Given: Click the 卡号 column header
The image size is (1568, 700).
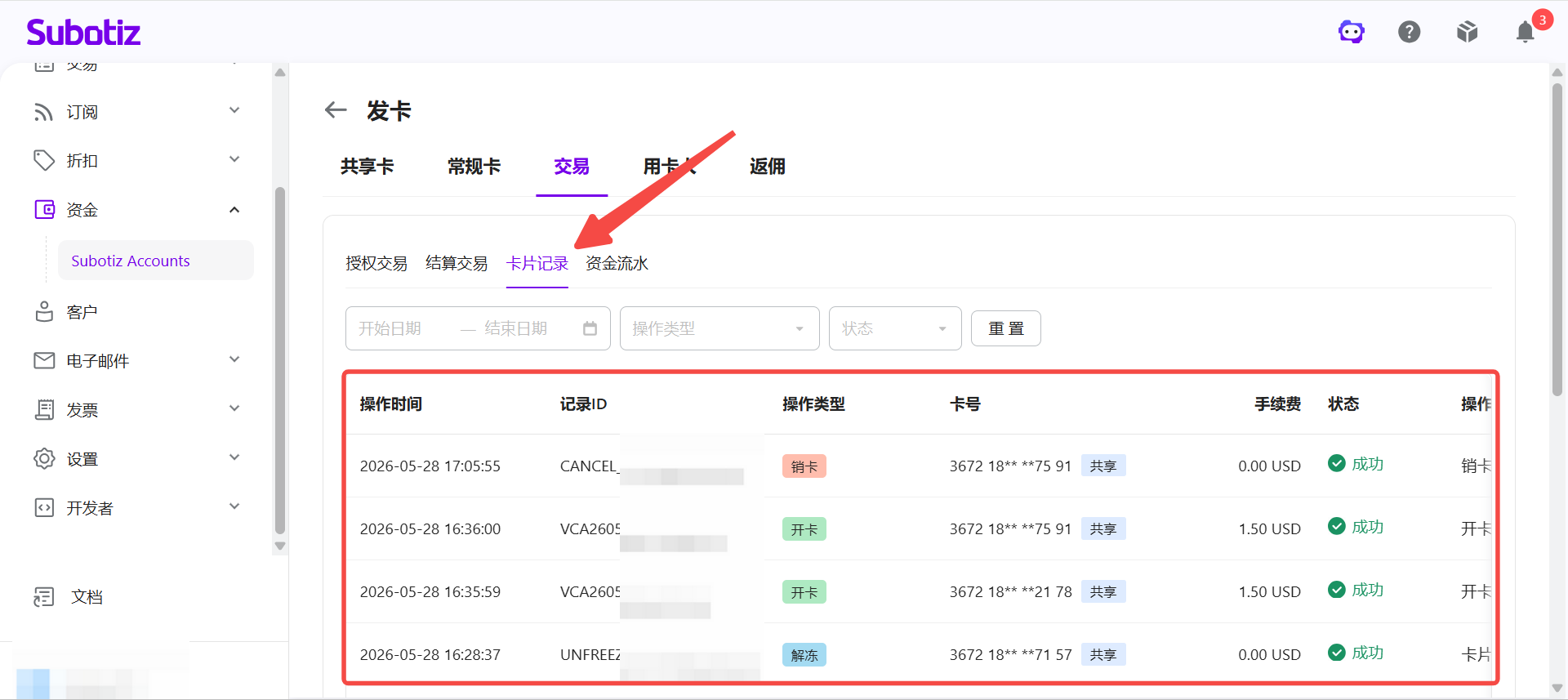Looking at the screenshot, I should click(965, 404).
